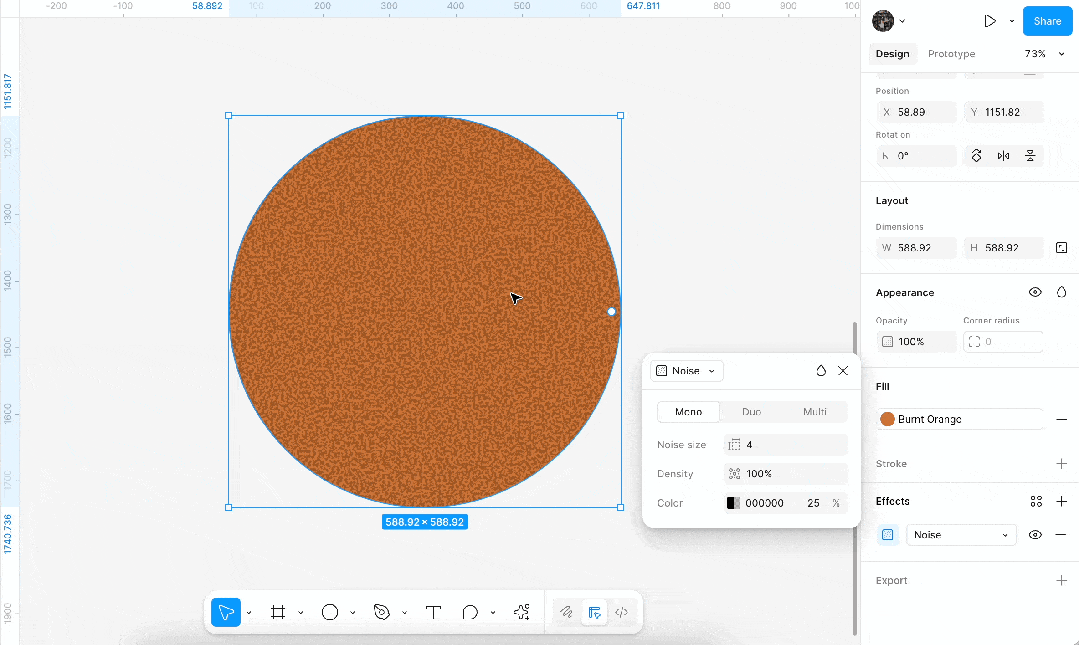
Task: Select the Frame tool in toolbar
Action: (x=278, y=612)
